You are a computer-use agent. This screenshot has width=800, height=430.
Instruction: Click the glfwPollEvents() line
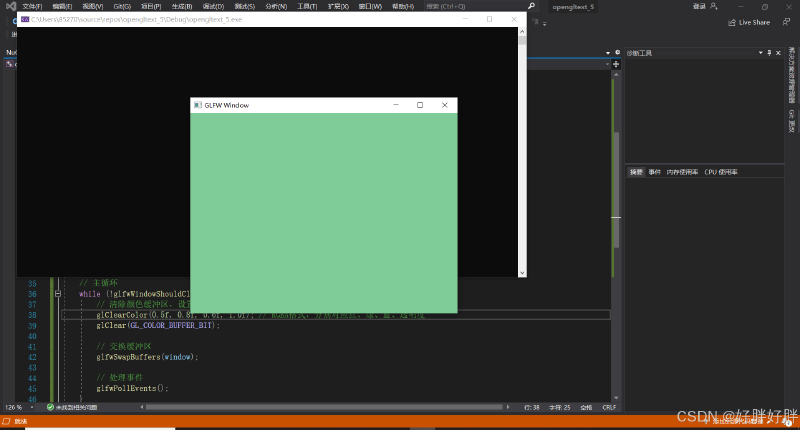pyautogui.click(x=132, y=388)
